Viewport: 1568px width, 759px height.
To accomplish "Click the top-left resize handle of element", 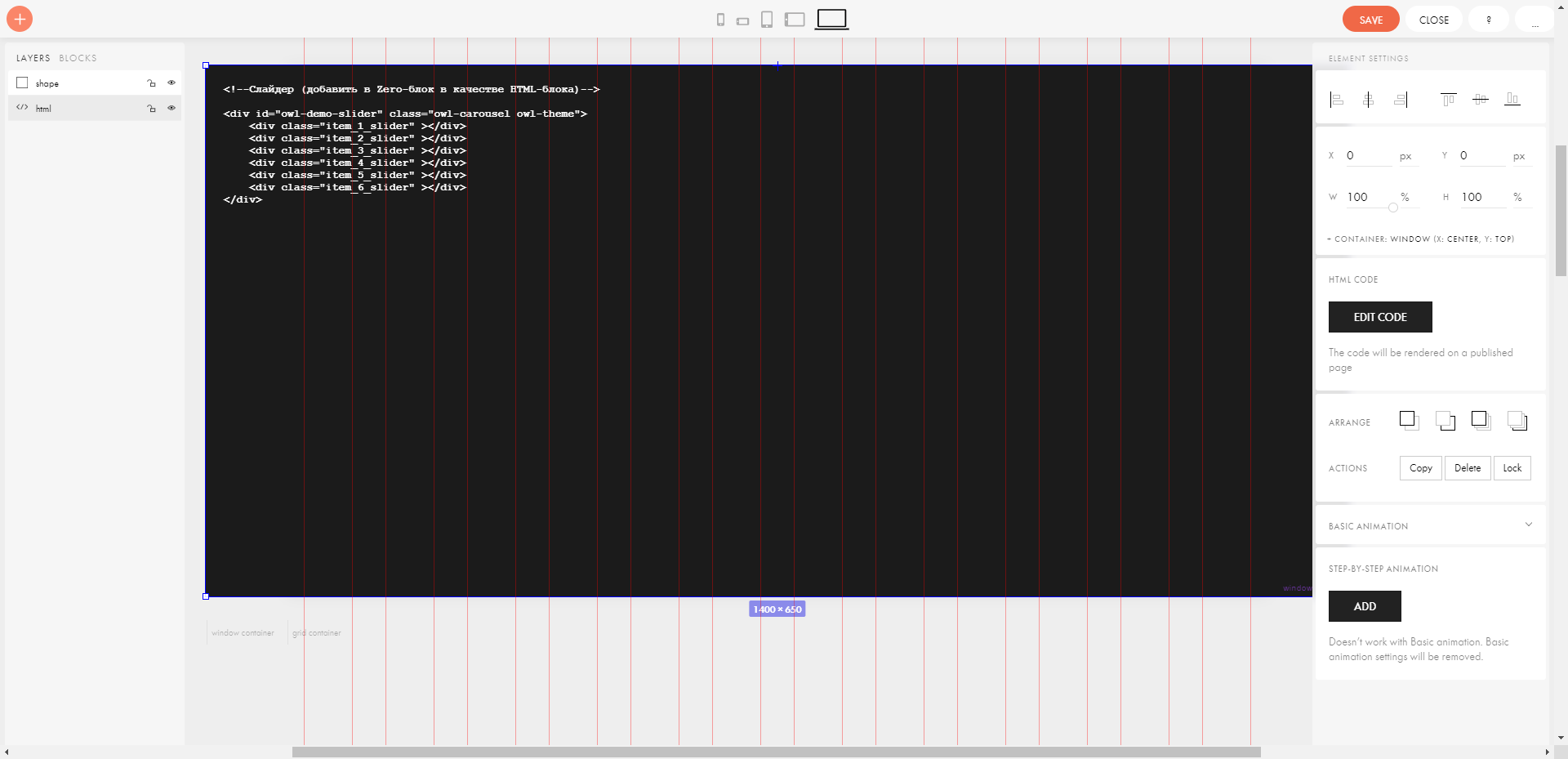I will coord(206,65).
